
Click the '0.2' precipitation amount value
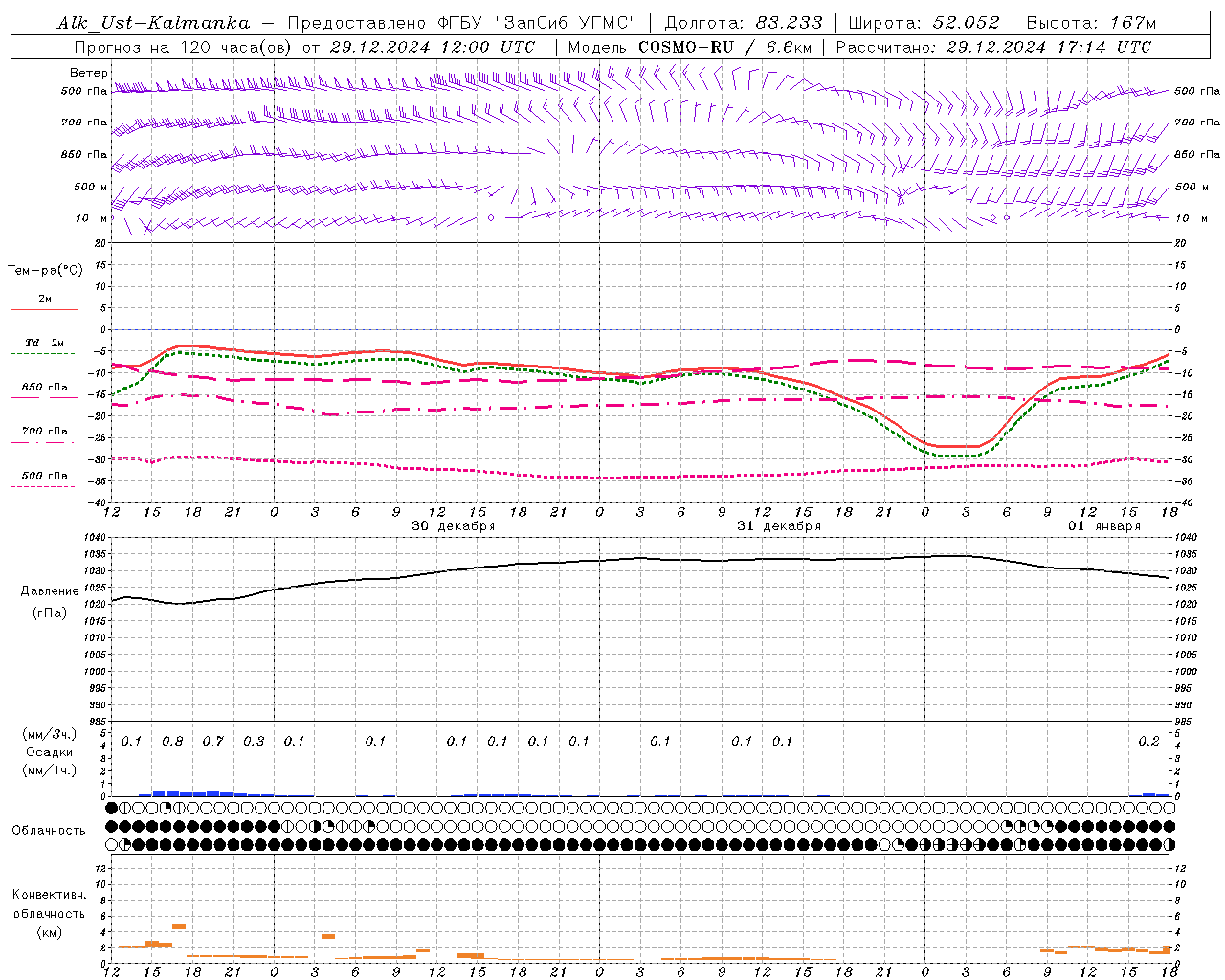coord(1148,742)
